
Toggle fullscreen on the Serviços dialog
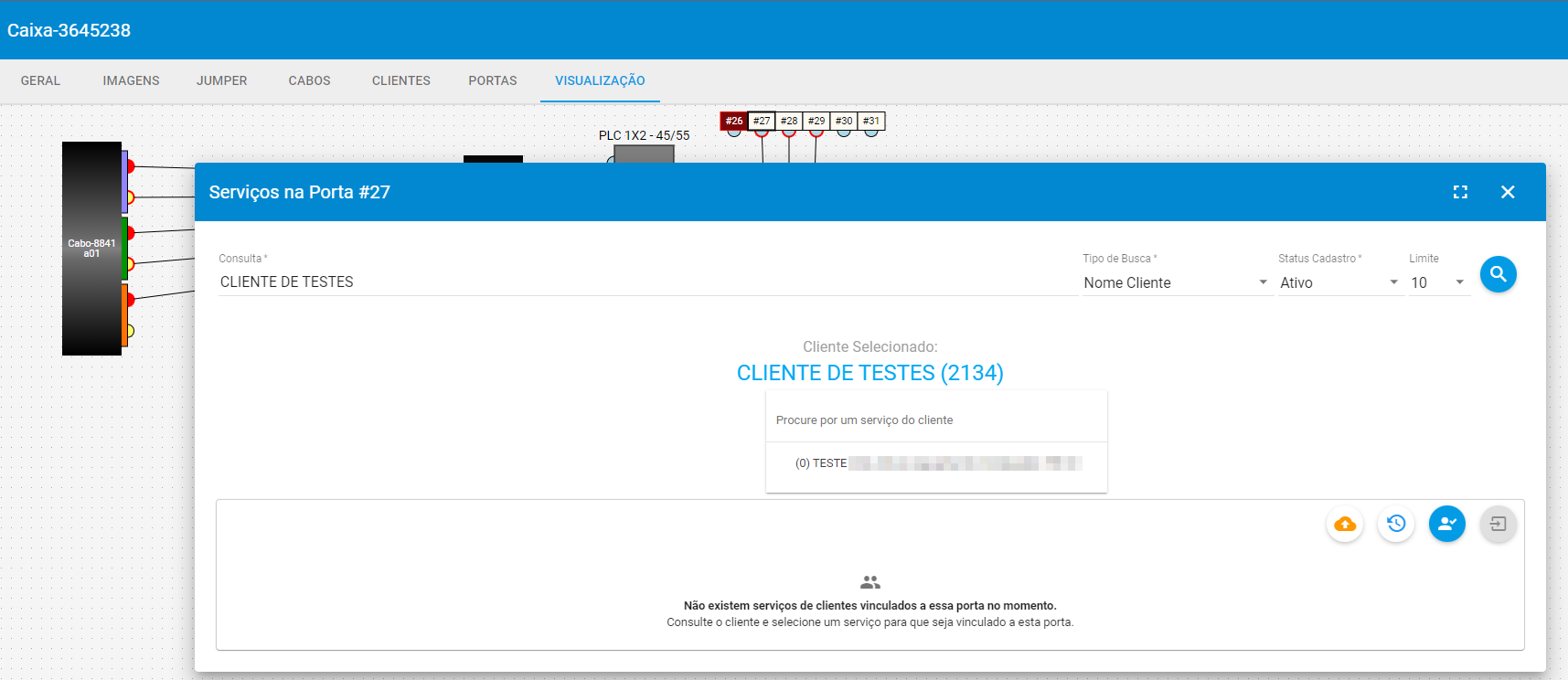[1460, 192]
